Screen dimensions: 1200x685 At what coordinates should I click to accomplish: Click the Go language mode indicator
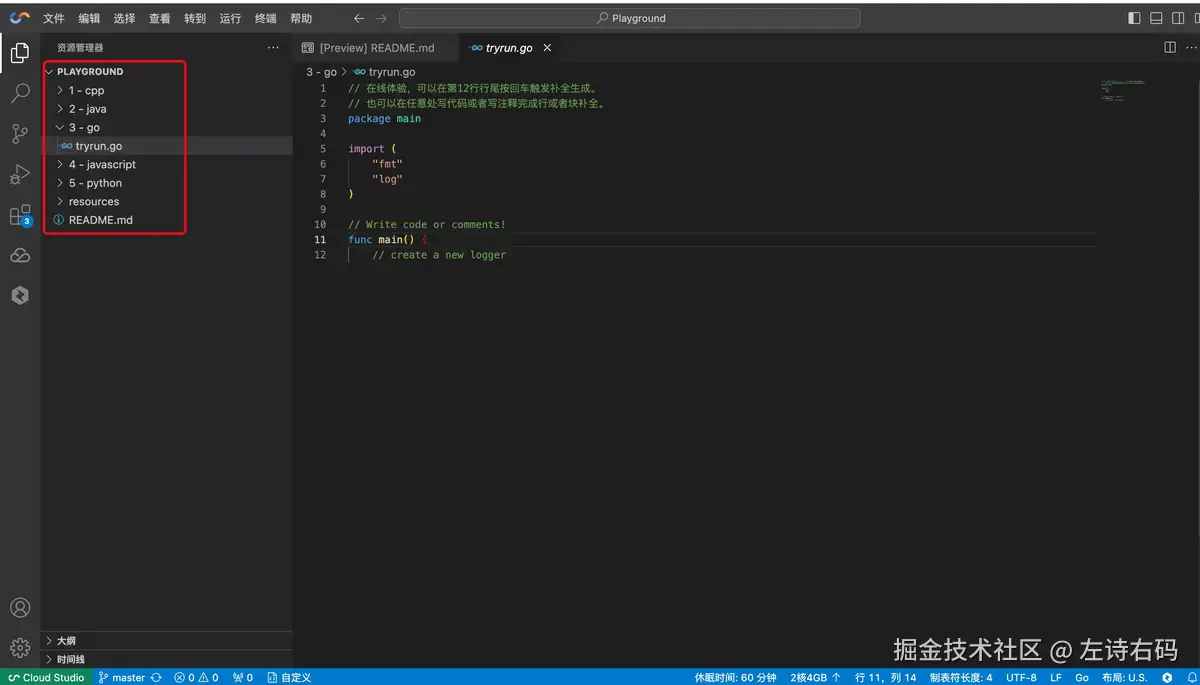coord(1081,677)
